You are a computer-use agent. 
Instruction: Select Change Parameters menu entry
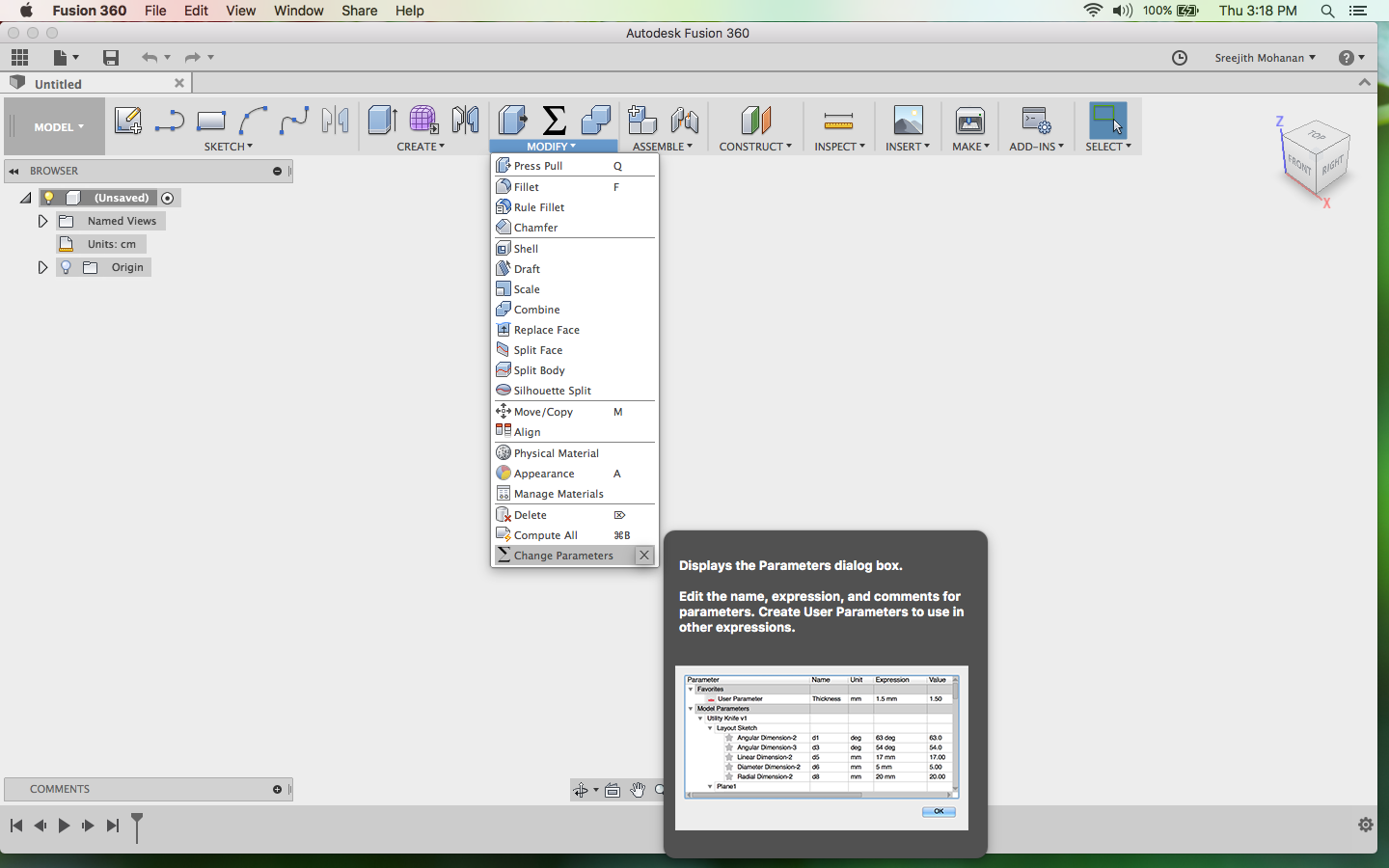click(x=564, y=556)
